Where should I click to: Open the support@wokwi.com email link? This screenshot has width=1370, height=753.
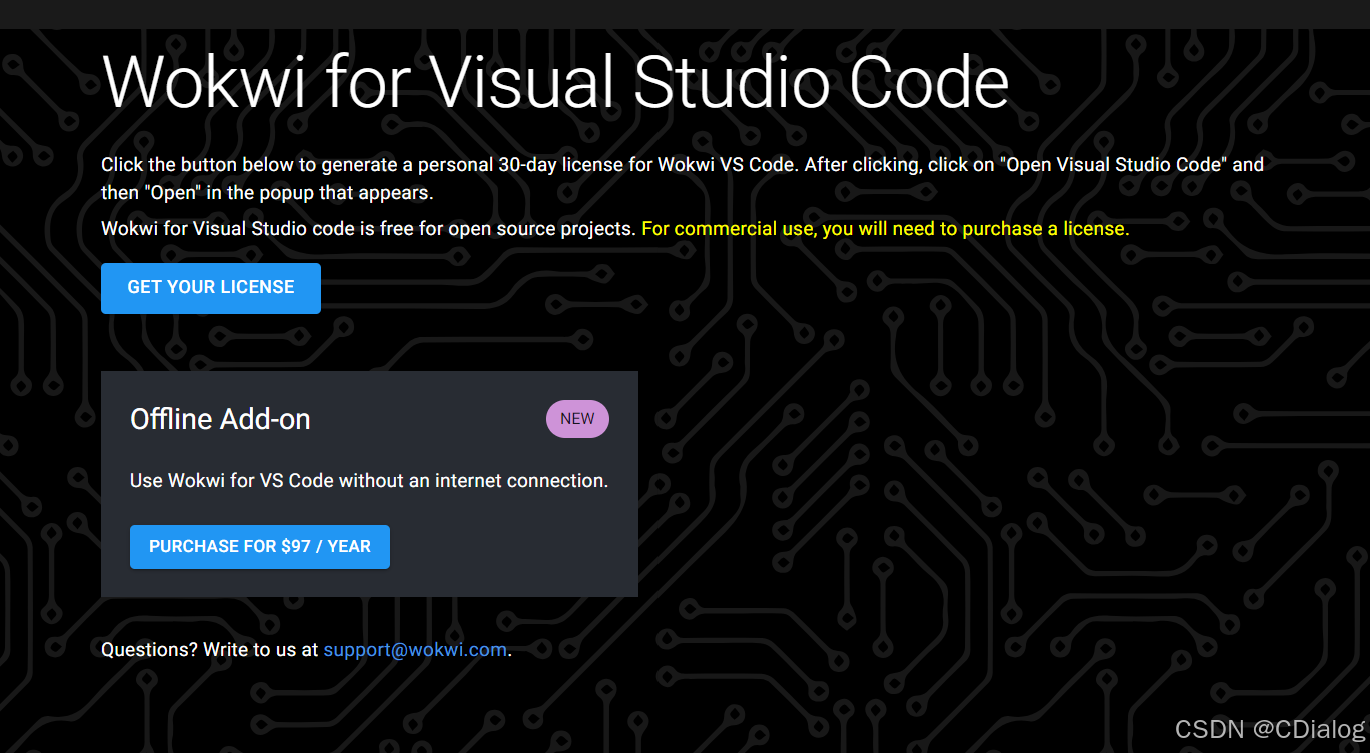415,650
